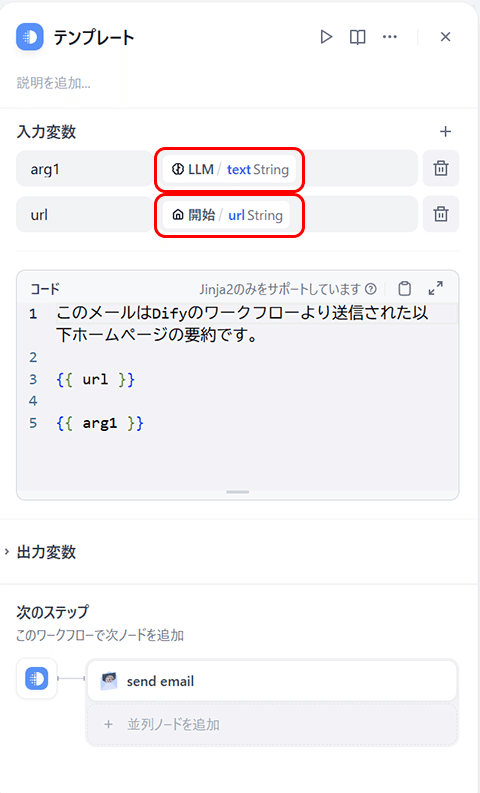
Task: Open the three-dot more options menu
Action: point(389,37)
